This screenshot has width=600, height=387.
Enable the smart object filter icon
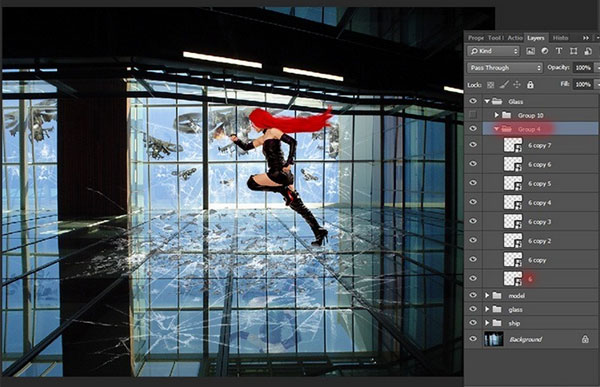pos(588,51)
